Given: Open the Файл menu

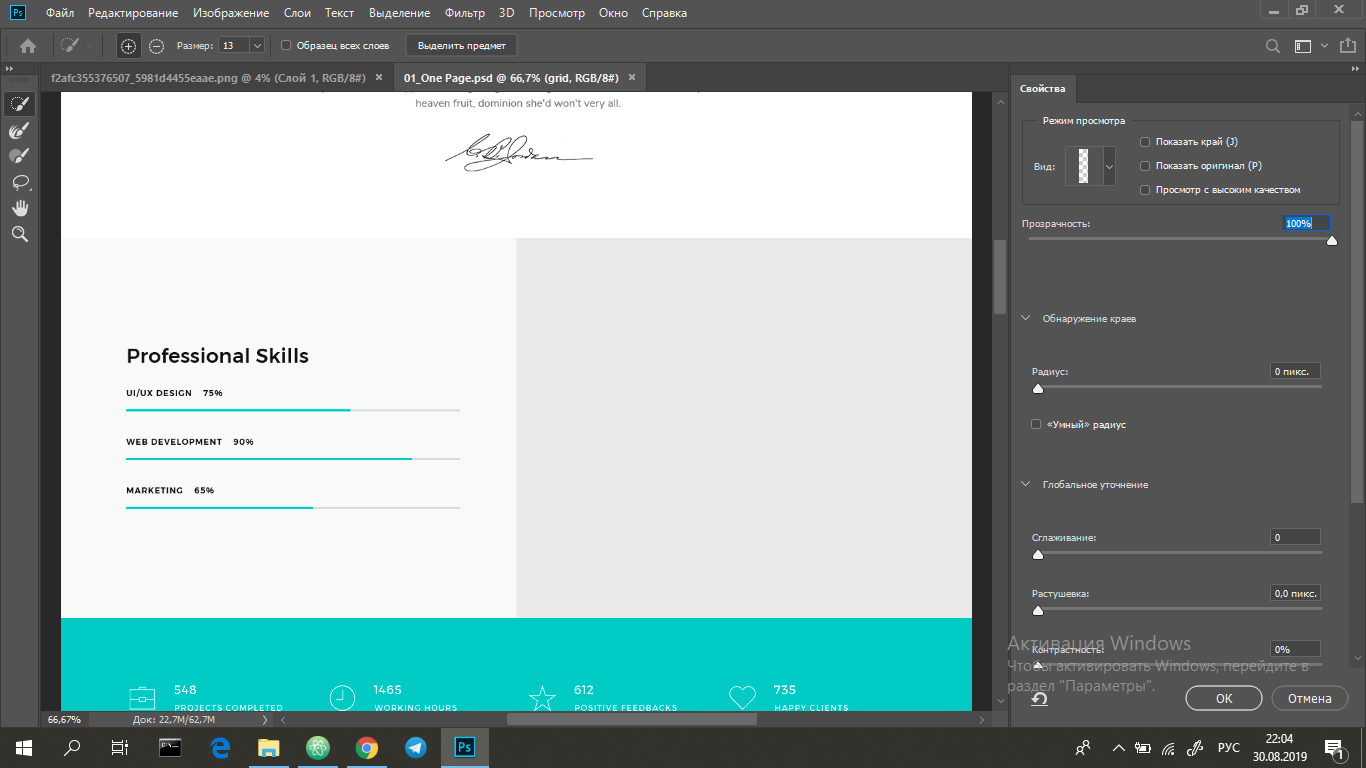Looking at the screenshot, I should 60,13.
